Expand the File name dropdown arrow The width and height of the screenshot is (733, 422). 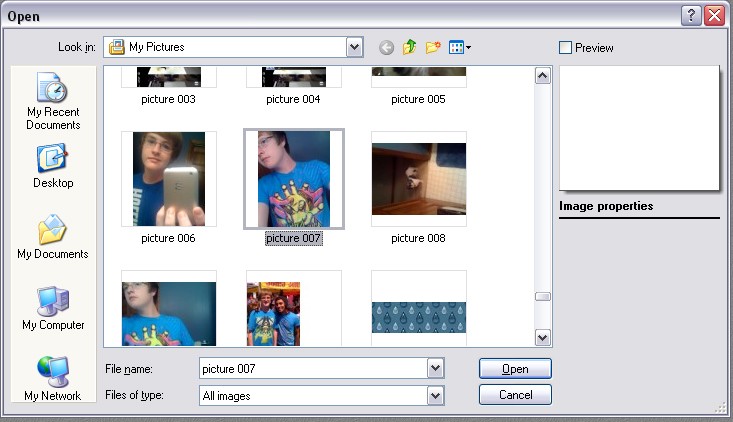435,368
